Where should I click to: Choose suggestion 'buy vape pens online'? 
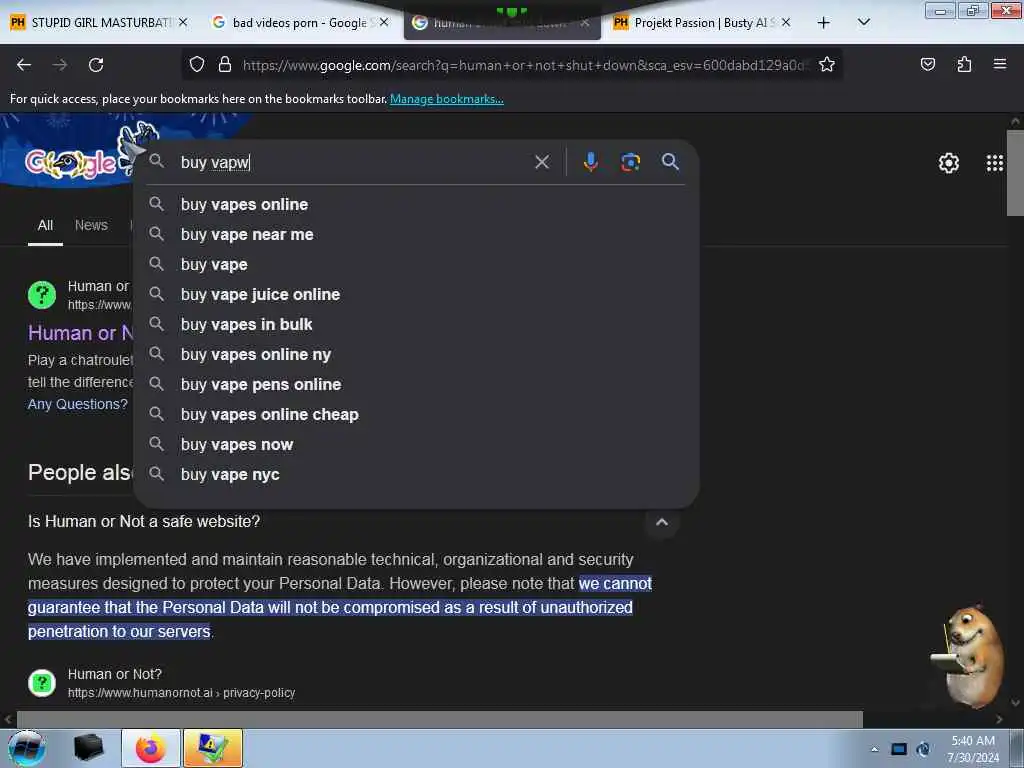415,385
